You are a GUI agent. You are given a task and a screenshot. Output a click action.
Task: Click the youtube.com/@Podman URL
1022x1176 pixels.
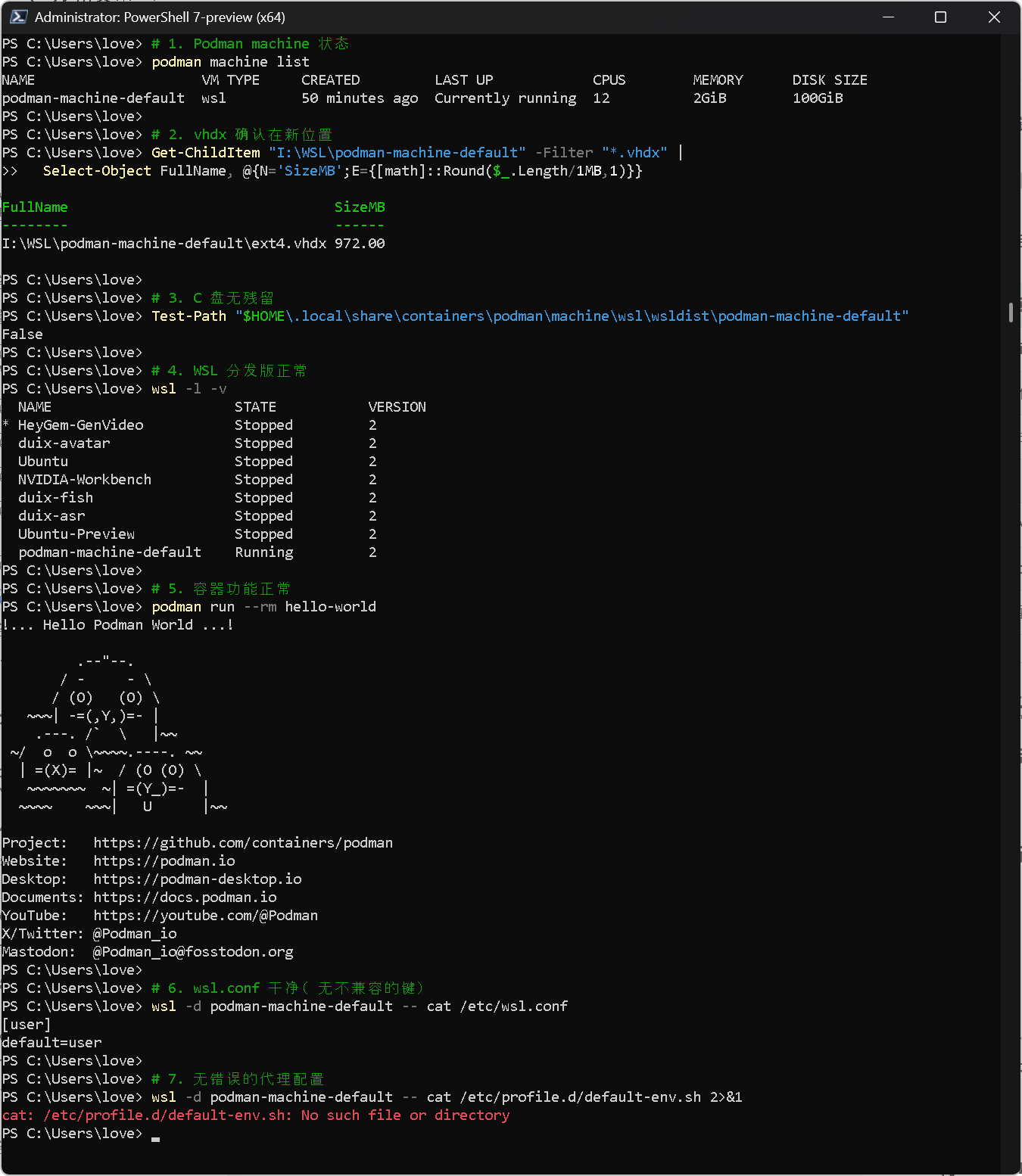(x=206, y=916)
